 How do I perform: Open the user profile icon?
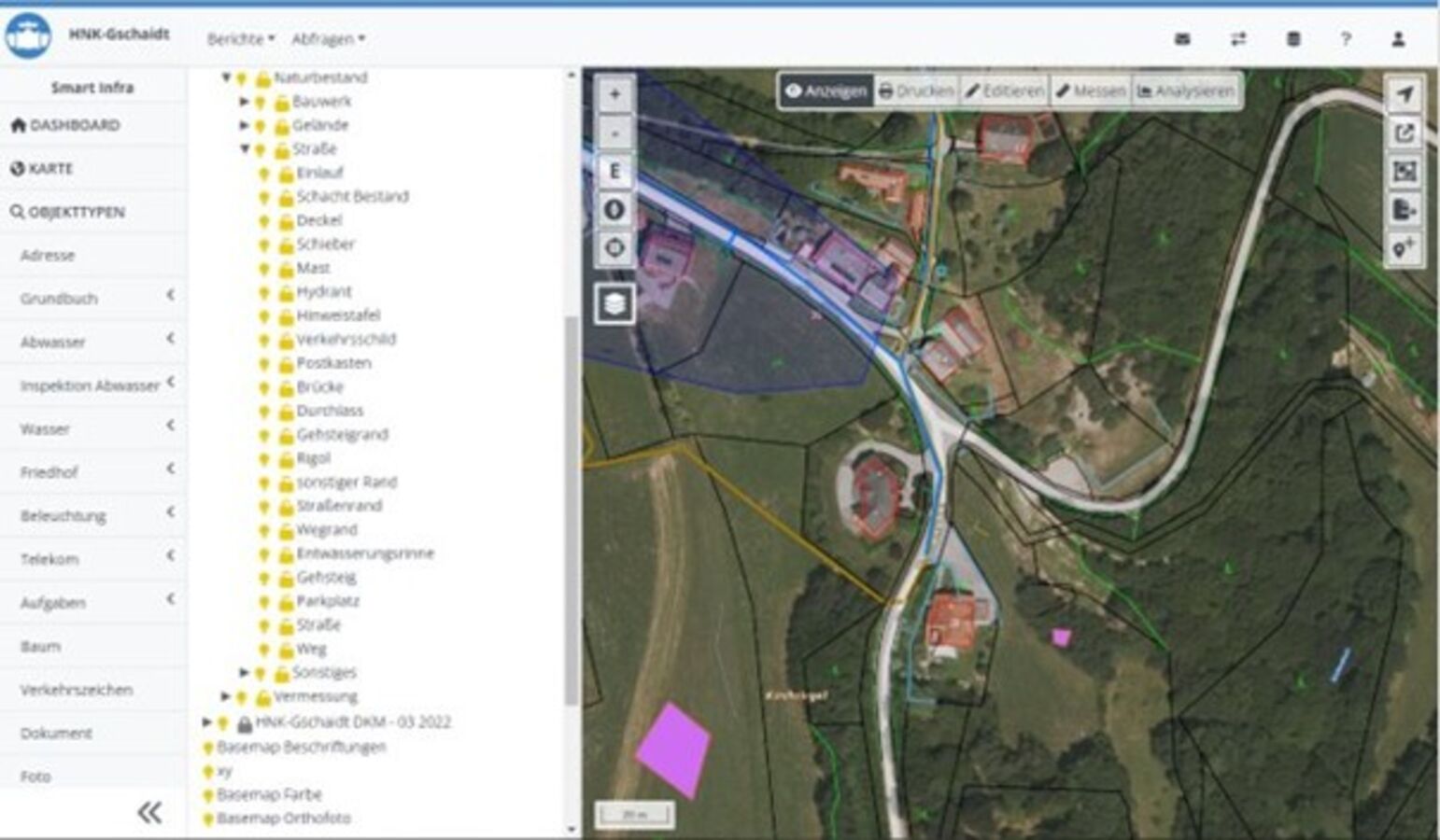pos(1398,39)
